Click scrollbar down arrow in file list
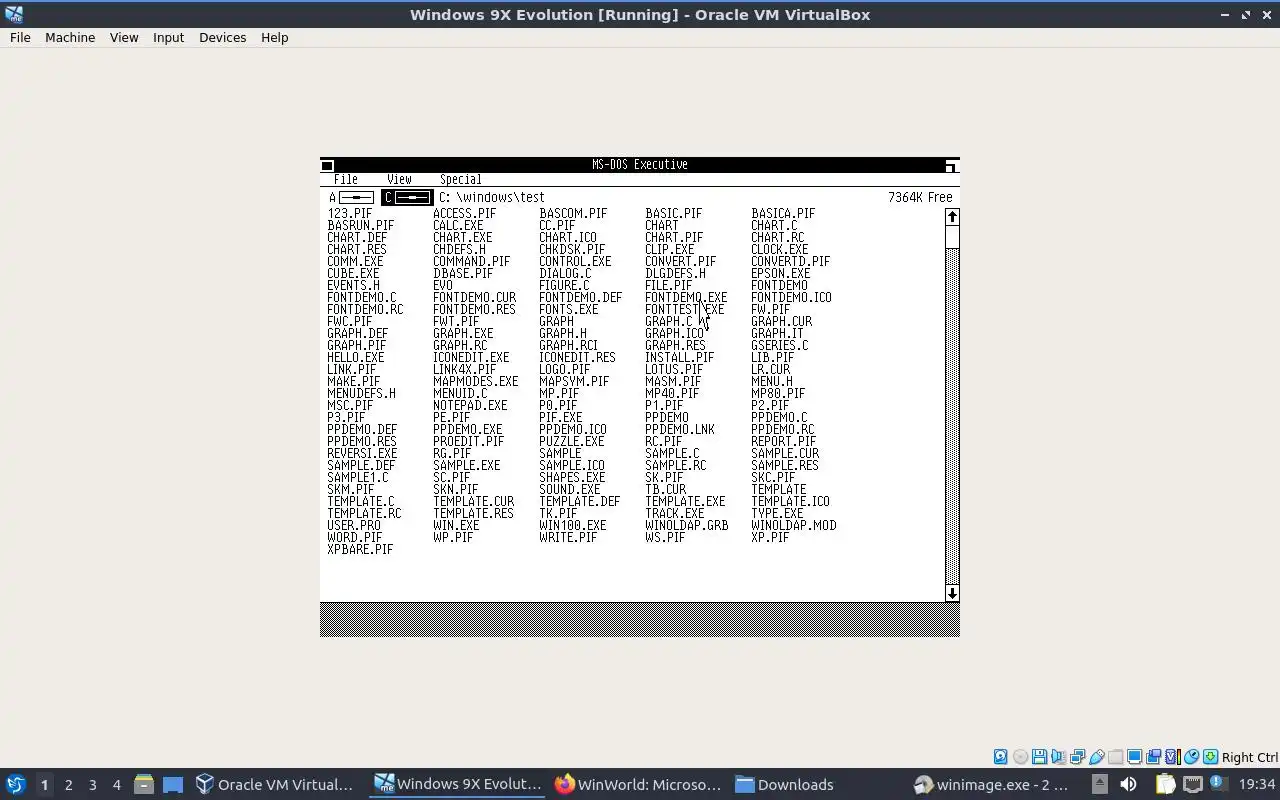1280x800 pixels. [952, 593]
